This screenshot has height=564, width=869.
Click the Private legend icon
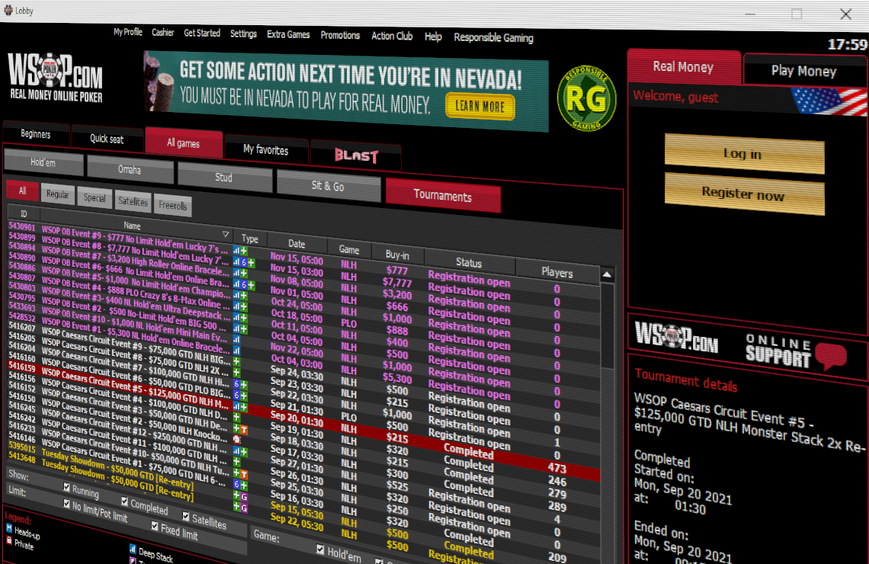[x=9, y=540]
